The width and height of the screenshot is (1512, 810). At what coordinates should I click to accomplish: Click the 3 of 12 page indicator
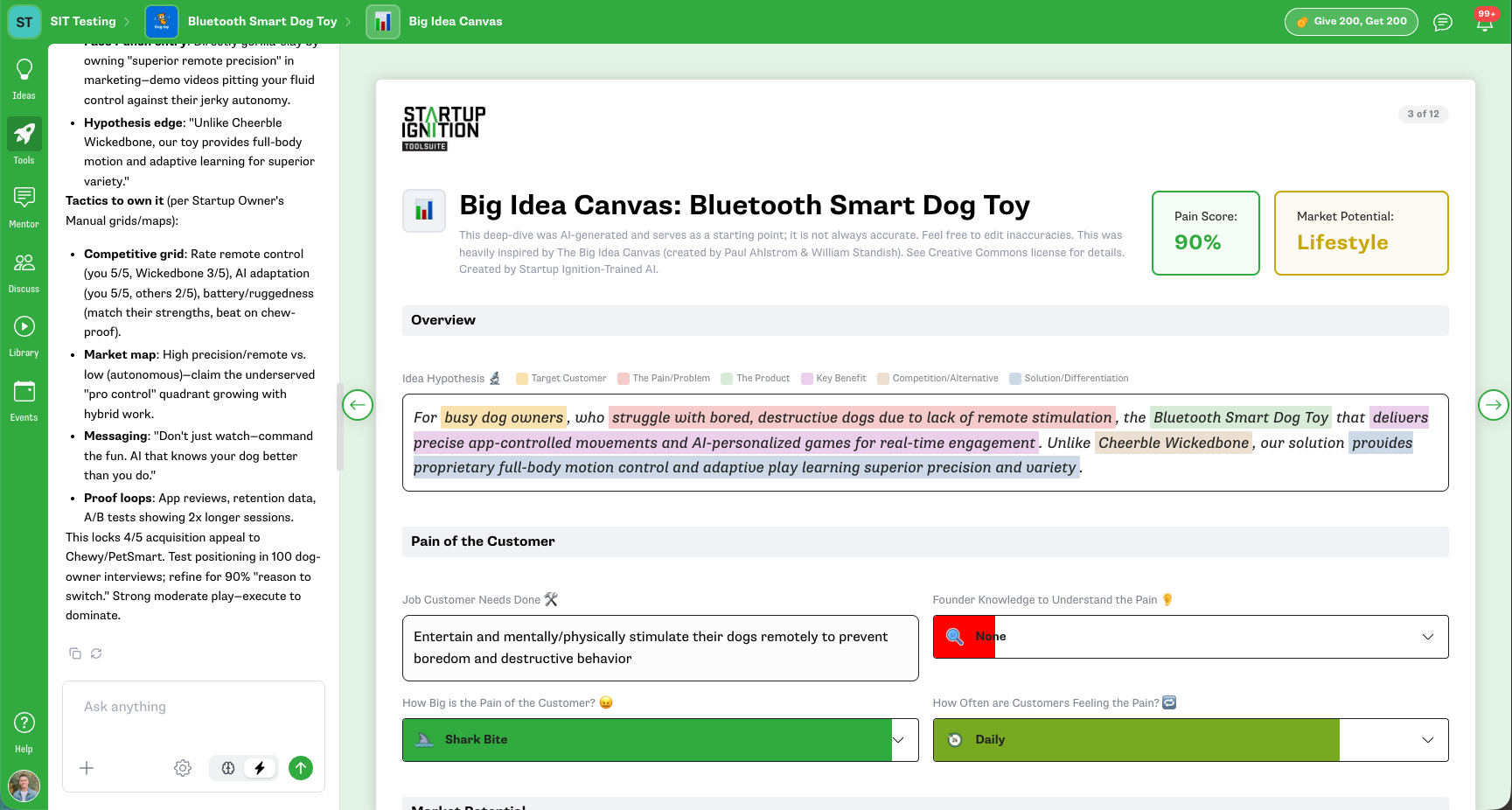(1423, 115)
